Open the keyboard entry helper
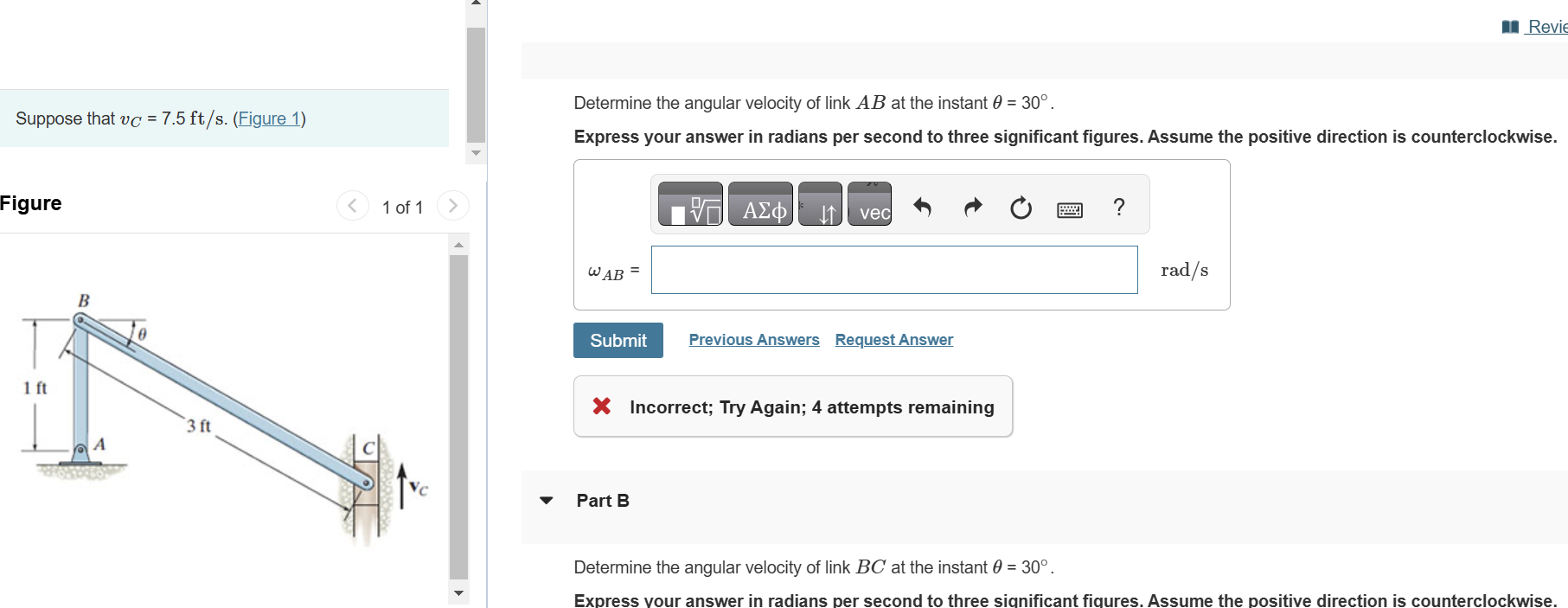 (x=1069, y=208)
